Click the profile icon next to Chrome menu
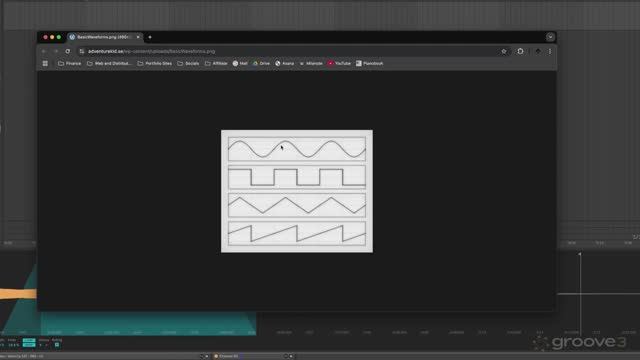The height and width of the screenshot is (360, 640). [x=538, y=51]
